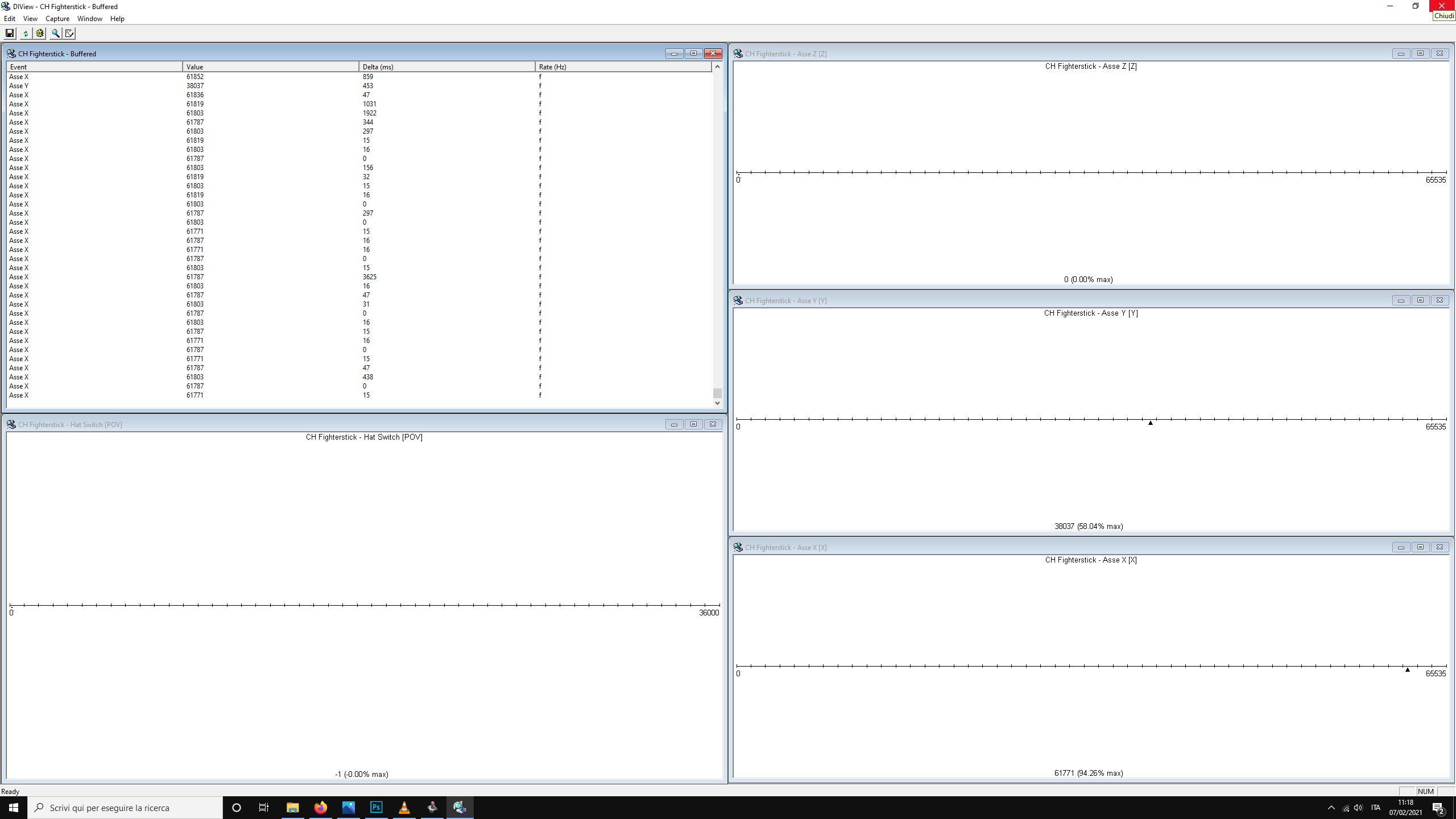
Task: Click the 'Ready' status bar text
Action: coord(10,791)
